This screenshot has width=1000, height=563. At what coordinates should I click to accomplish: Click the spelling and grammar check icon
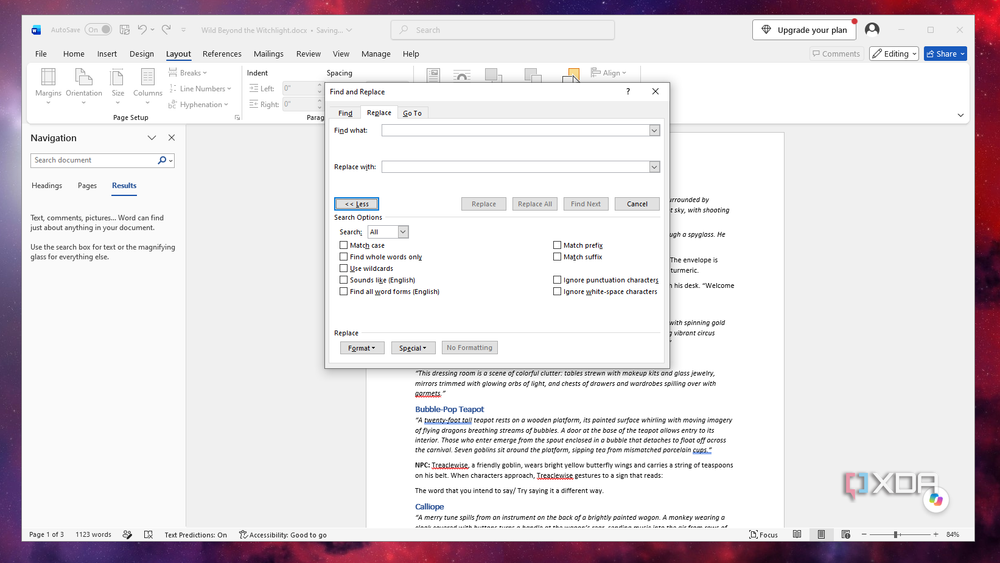click(148, 534)
